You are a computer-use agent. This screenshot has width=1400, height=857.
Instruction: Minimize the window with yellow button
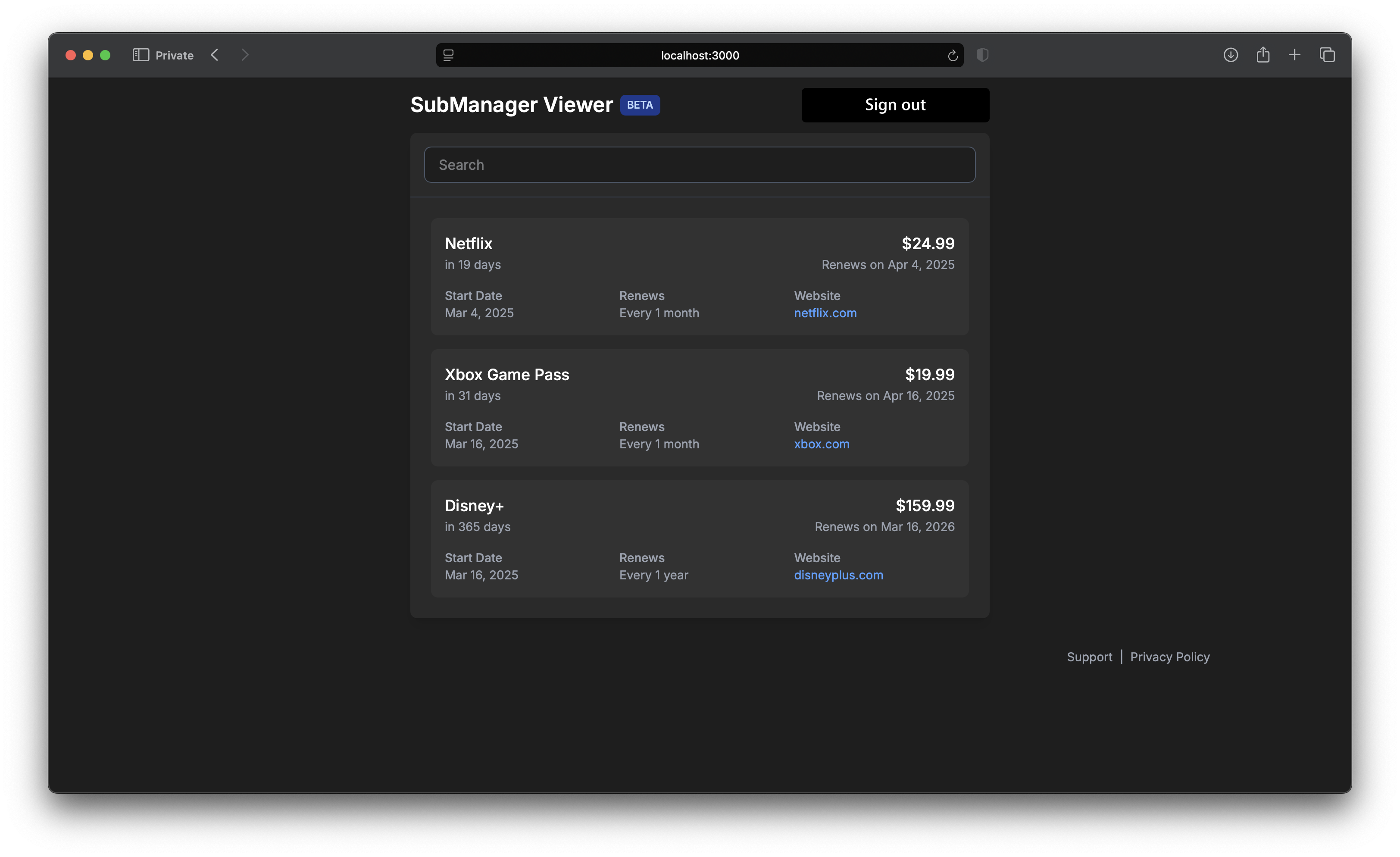tap(87, 55)
